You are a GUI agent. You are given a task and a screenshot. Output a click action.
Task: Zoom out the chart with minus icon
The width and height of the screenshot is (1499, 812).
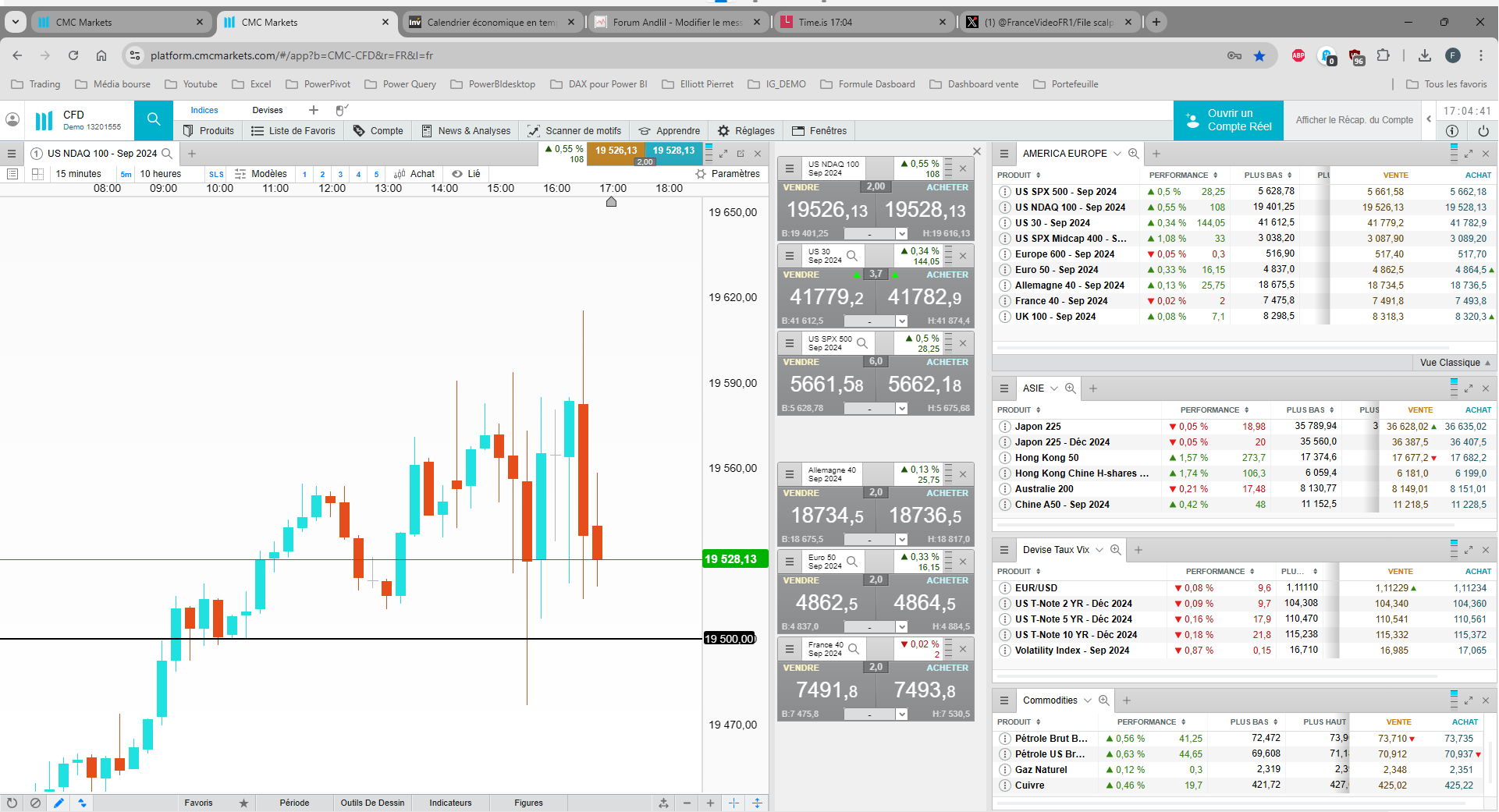pyautogui.click(x=687, y=803)
